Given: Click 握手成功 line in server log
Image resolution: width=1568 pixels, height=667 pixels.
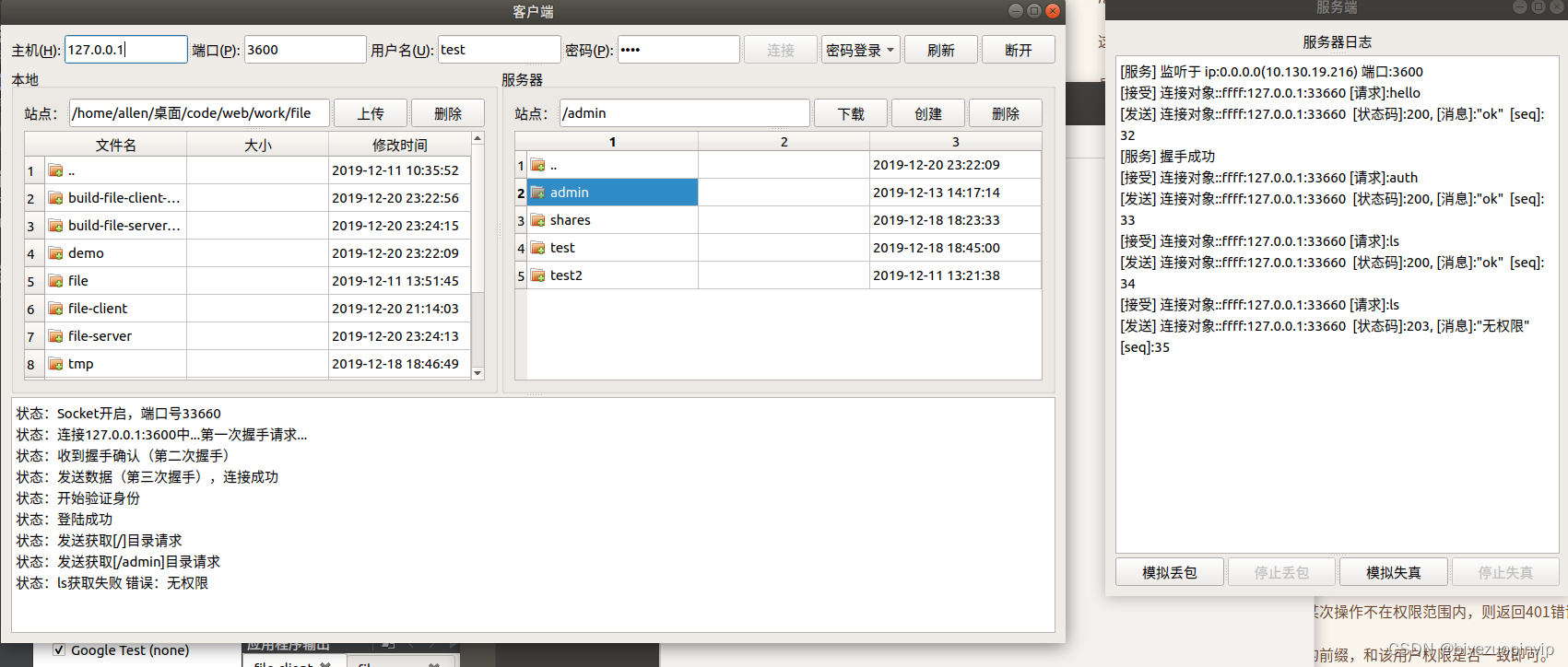Looking at the screenshot, I should (1168, 157).
